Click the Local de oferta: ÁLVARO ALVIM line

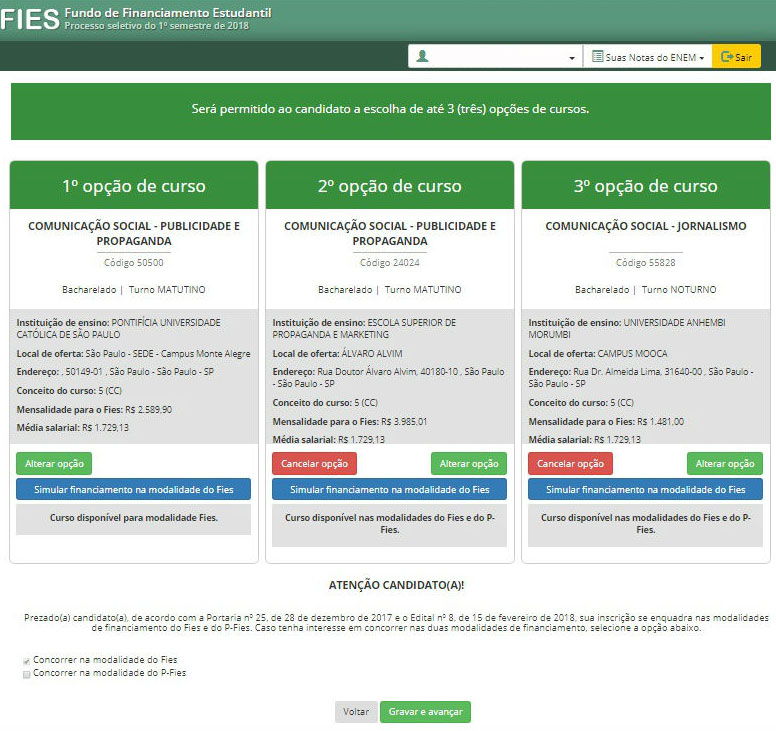coord(337,354)
